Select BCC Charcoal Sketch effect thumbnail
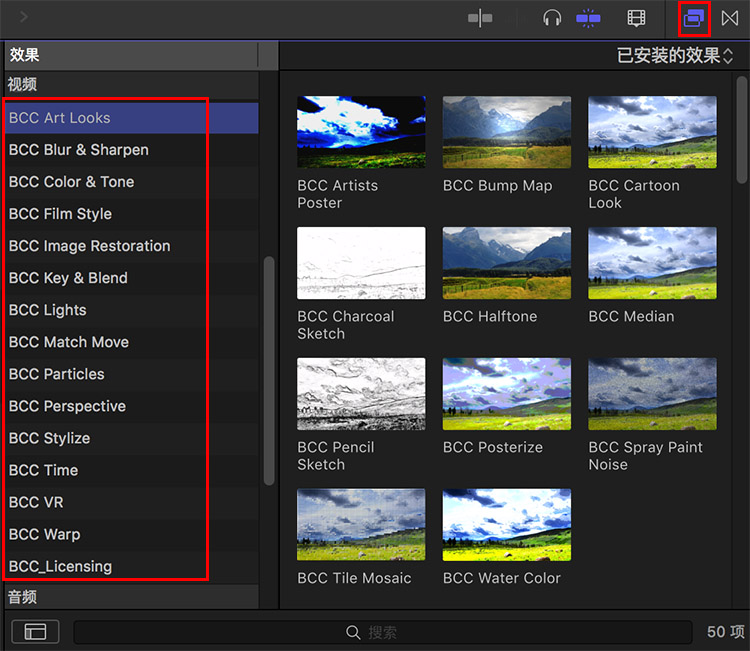The image size is (750, 651). point(361,263)
